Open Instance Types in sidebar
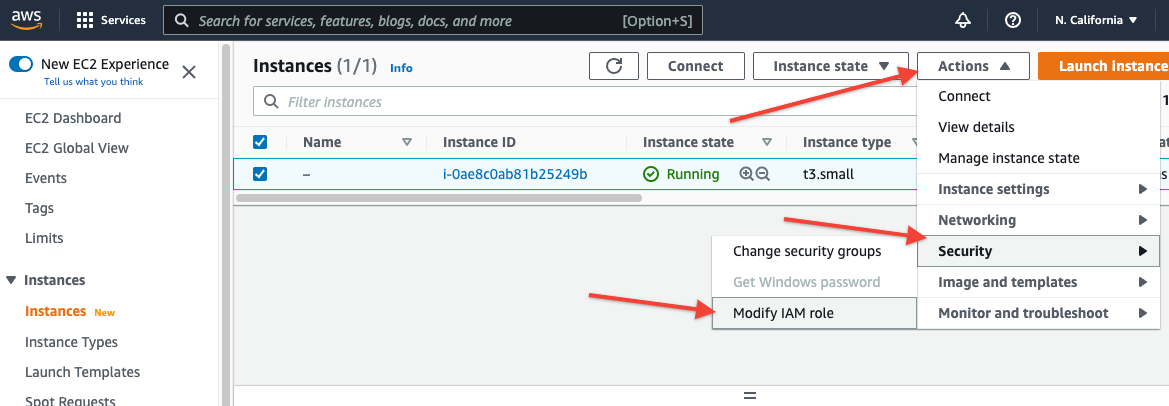1169x406 pixels. (x=72, y=342)
